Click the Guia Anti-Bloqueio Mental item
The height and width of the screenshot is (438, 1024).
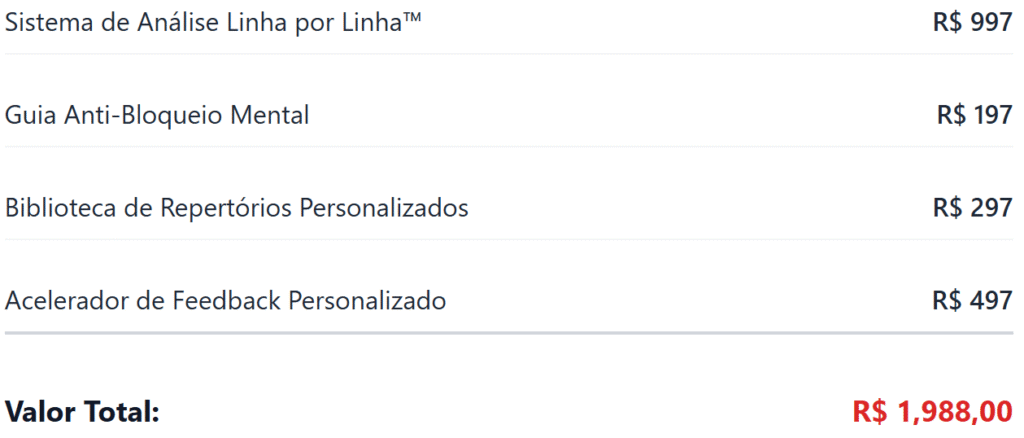(x=157, y=116)
